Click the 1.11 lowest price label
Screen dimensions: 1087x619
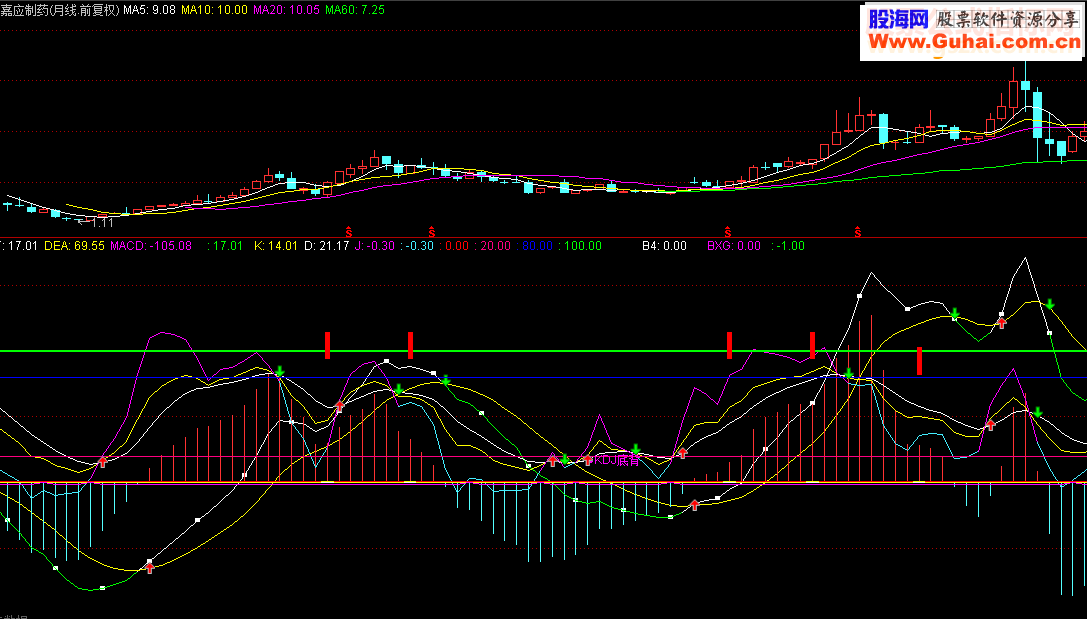pyautogui.click(x=102, y=223)
